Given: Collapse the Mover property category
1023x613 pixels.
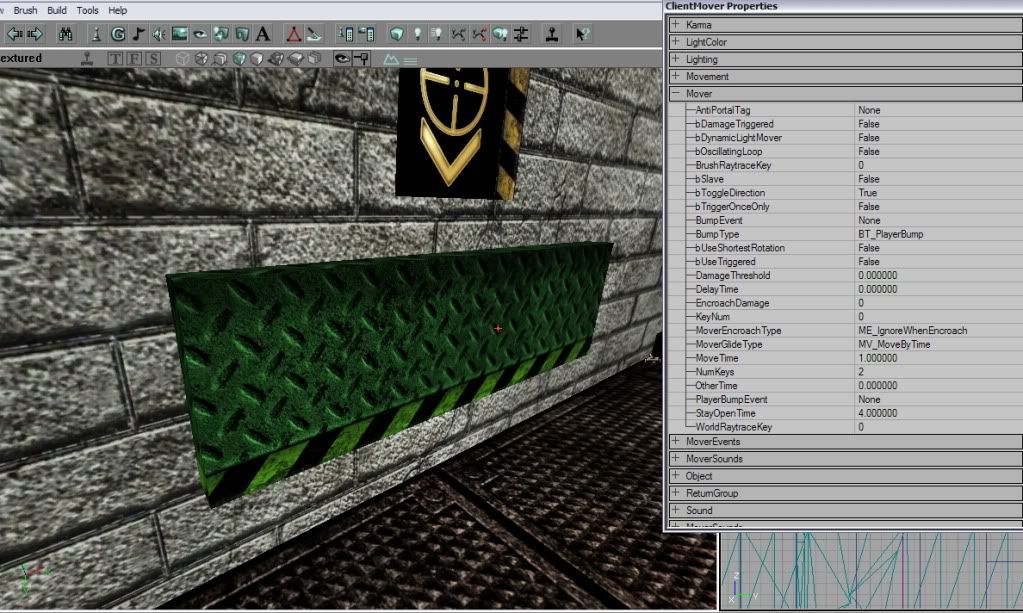Looking at the screenshot, I should [x=676, y=93].
